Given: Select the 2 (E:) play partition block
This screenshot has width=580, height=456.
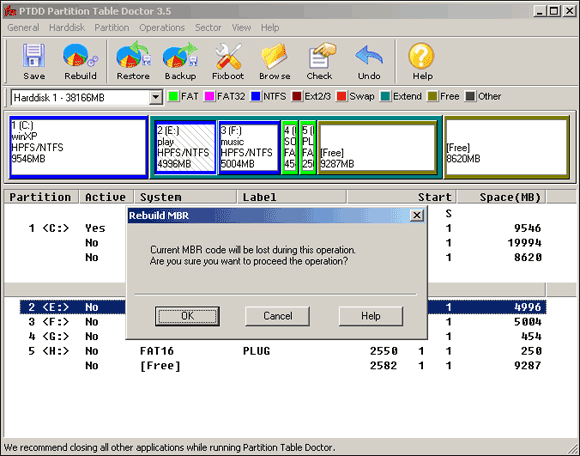Looking at the screenshot, I should [186, 147].
